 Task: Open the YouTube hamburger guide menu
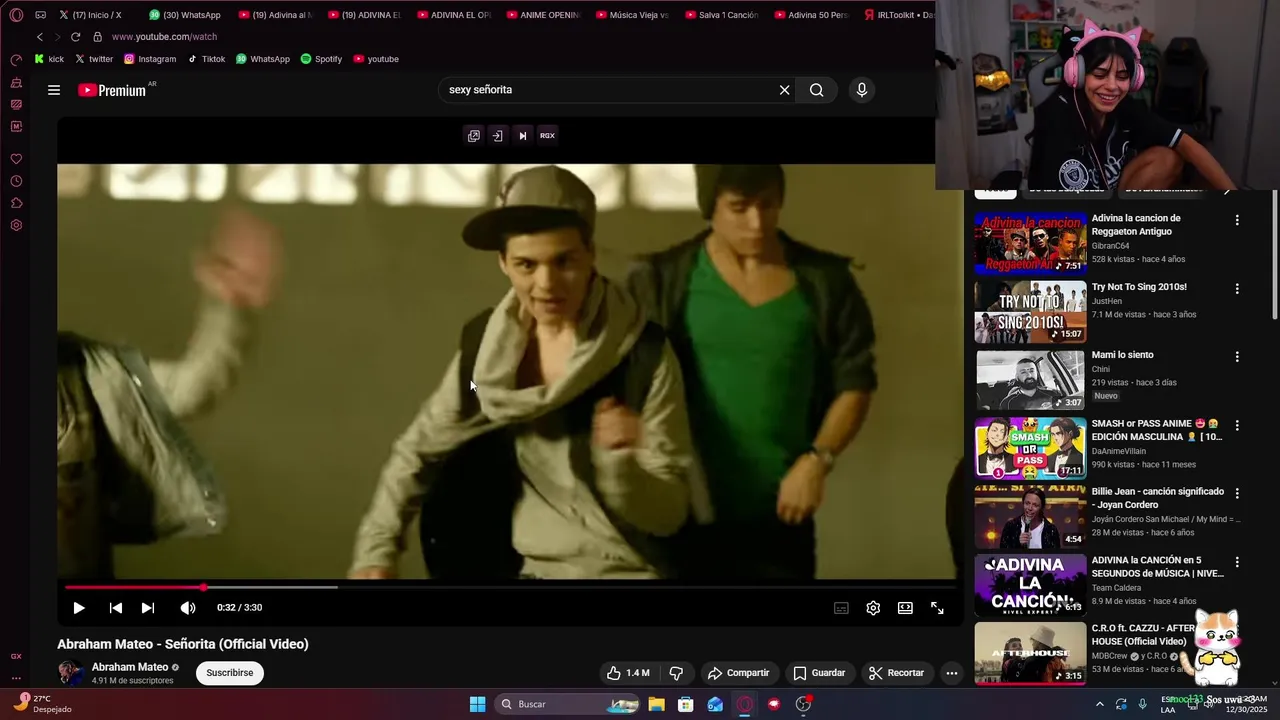tap(54, 90)
